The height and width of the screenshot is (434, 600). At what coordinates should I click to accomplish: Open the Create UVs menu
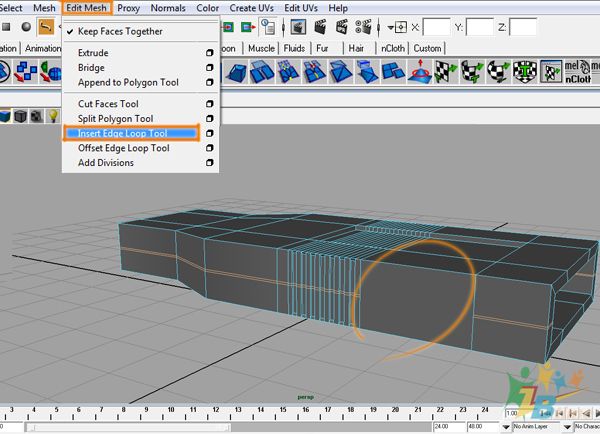pos(251,8)
